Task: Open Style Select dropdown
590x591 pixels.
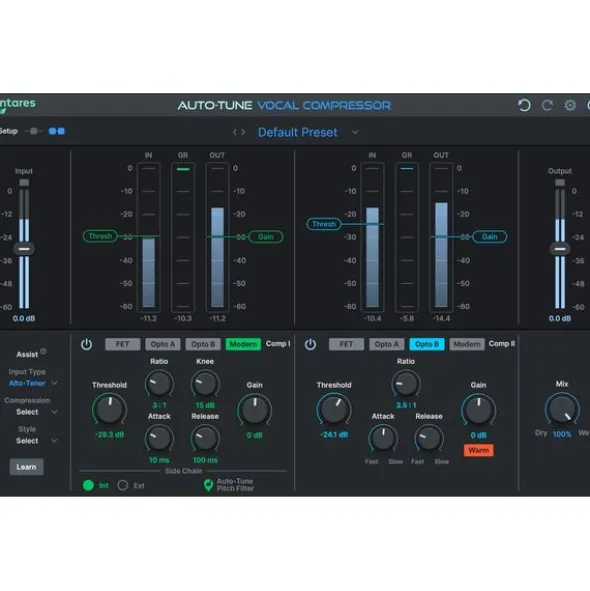Action: (36, 441)
